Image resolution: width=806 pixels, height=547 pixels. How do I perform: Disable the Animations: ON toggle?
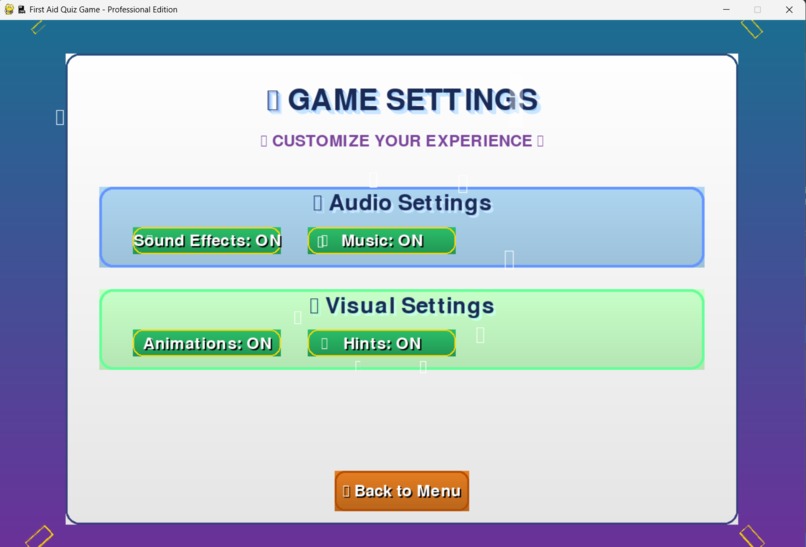[x=207, y=343]
